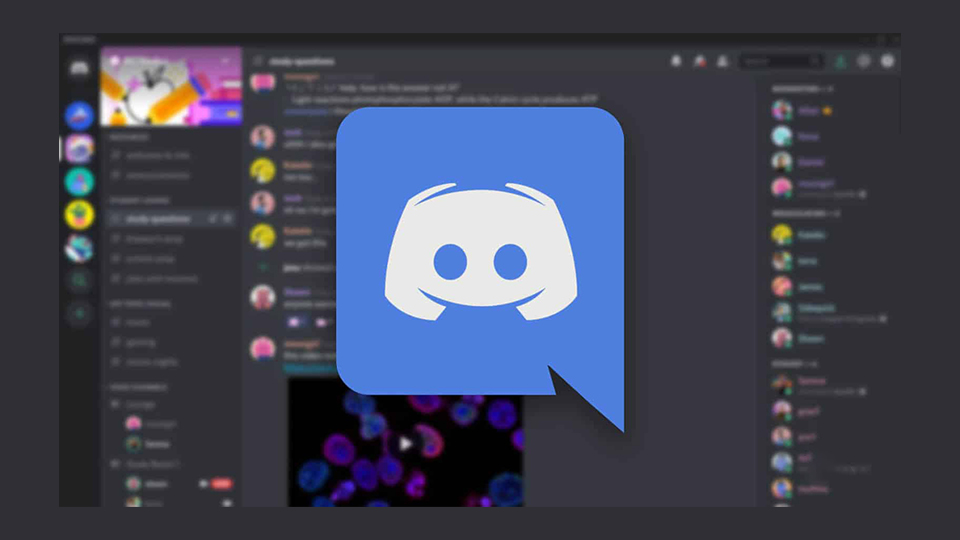Toggle channel notifications with the bell icon
960x540 pixels.
click(x=676, y=62)
